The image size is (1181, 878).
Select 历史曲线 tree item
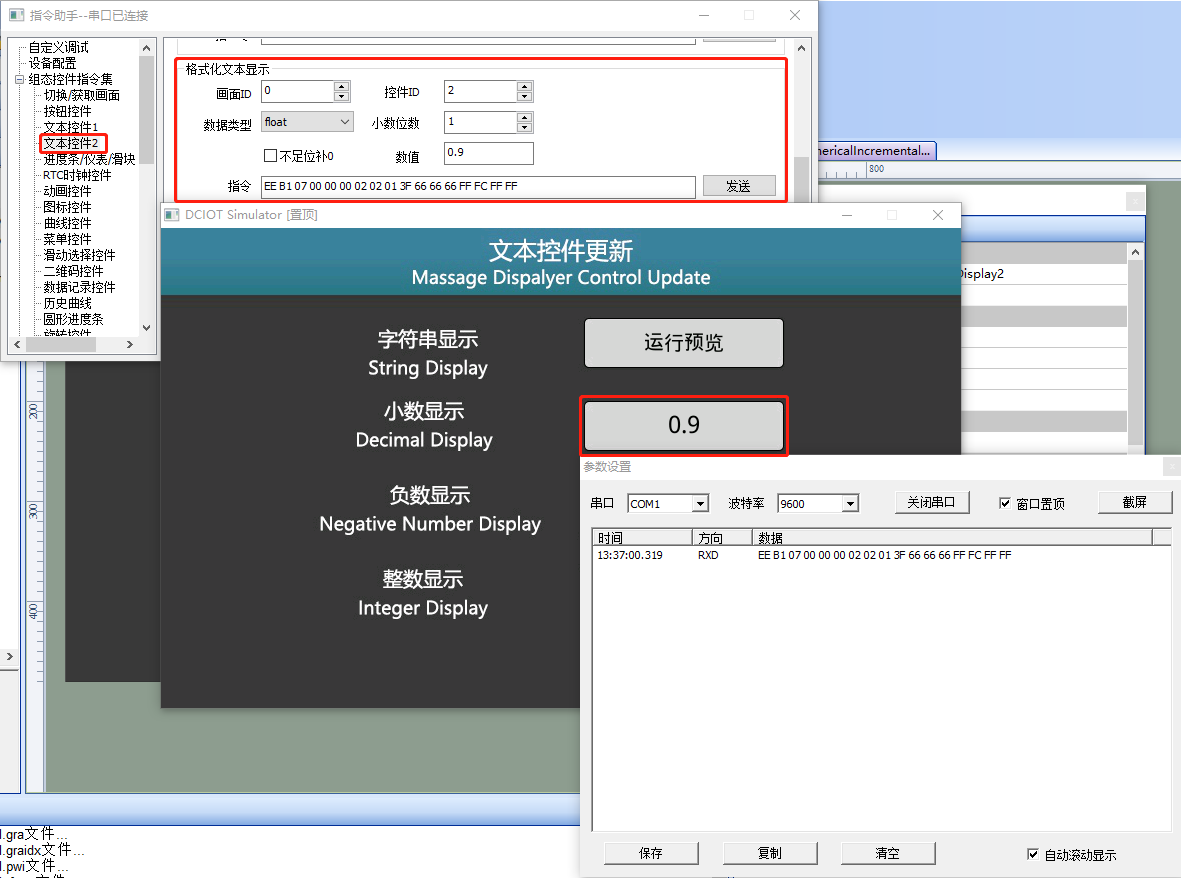(x=67, y=303)
